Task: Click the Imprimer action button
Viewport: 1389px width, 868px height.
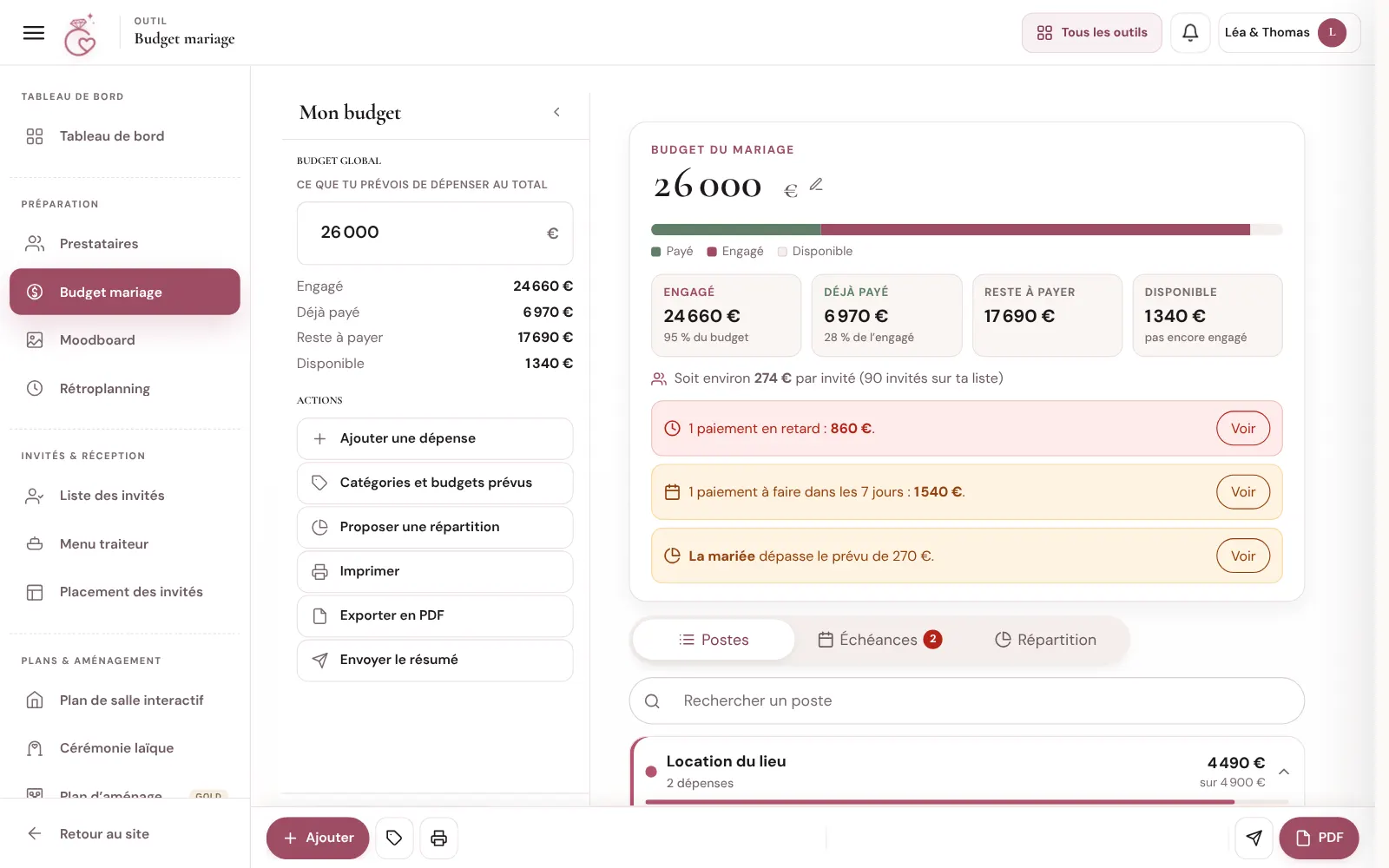Action: click(x=435, y=571)
